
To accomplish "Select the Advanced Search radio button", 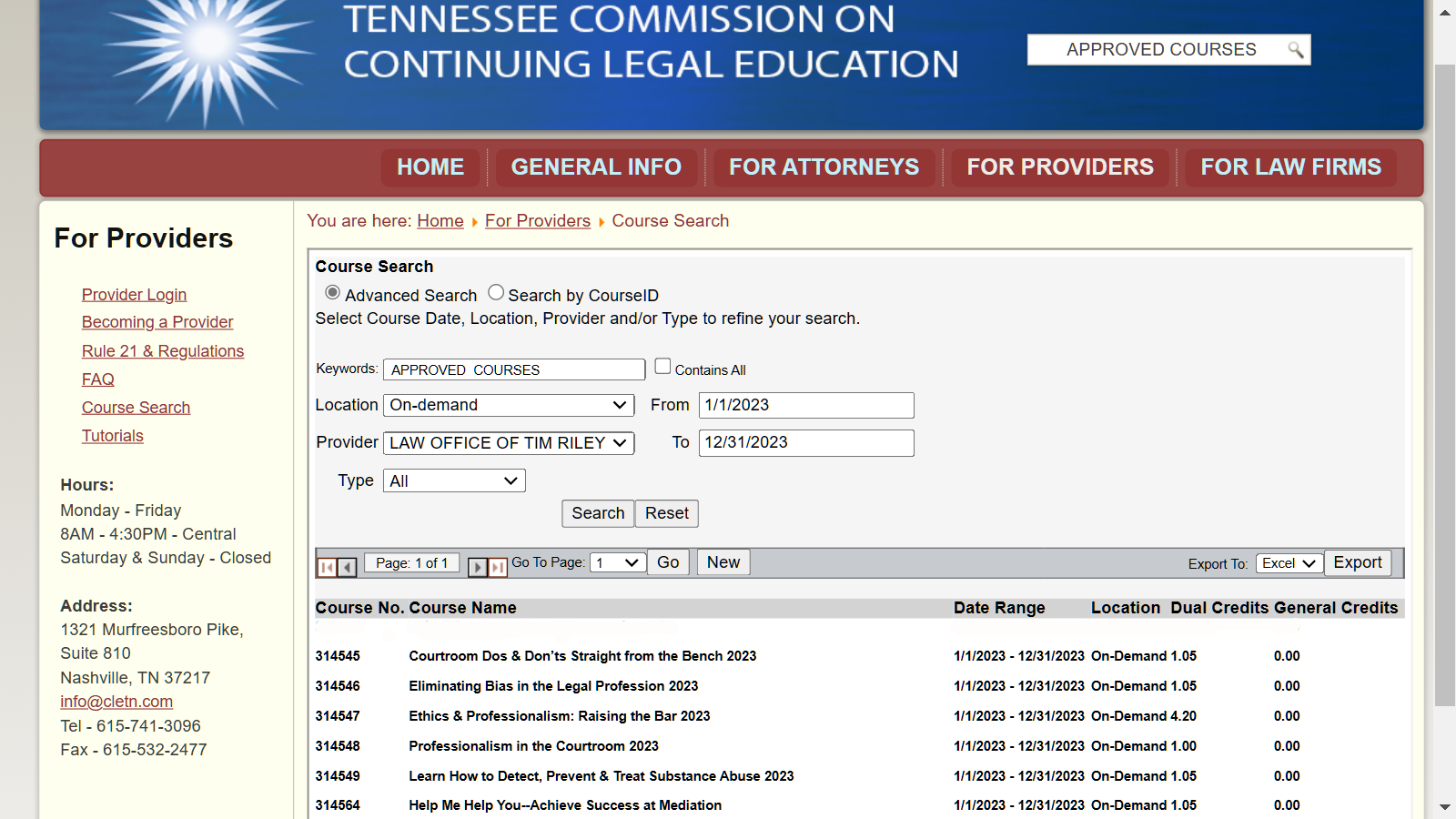I will [x=332, y=291].
